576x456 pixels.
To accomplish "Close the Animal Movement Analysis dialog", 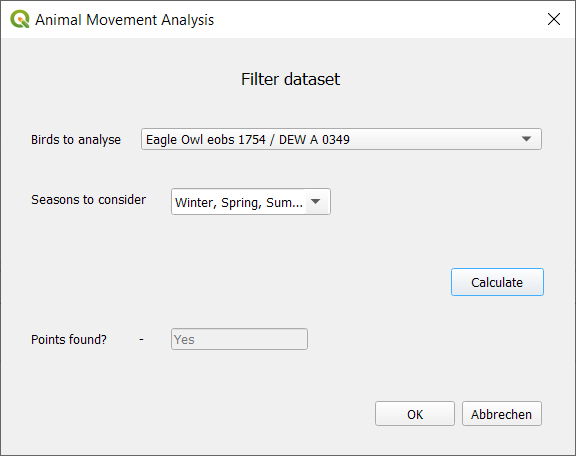I will pos(554,19).
